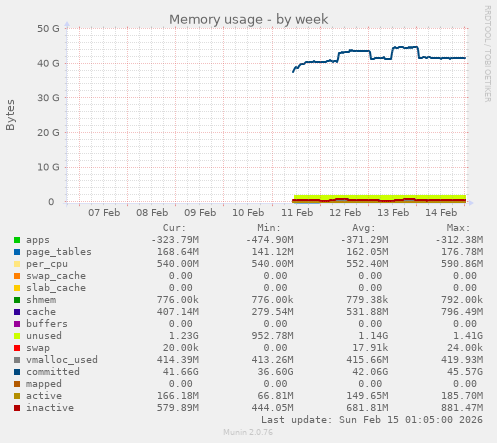Screen dimensions: 497x443
Task: Click the 'Munin 2.0.76' footer text
Action: 248,432
